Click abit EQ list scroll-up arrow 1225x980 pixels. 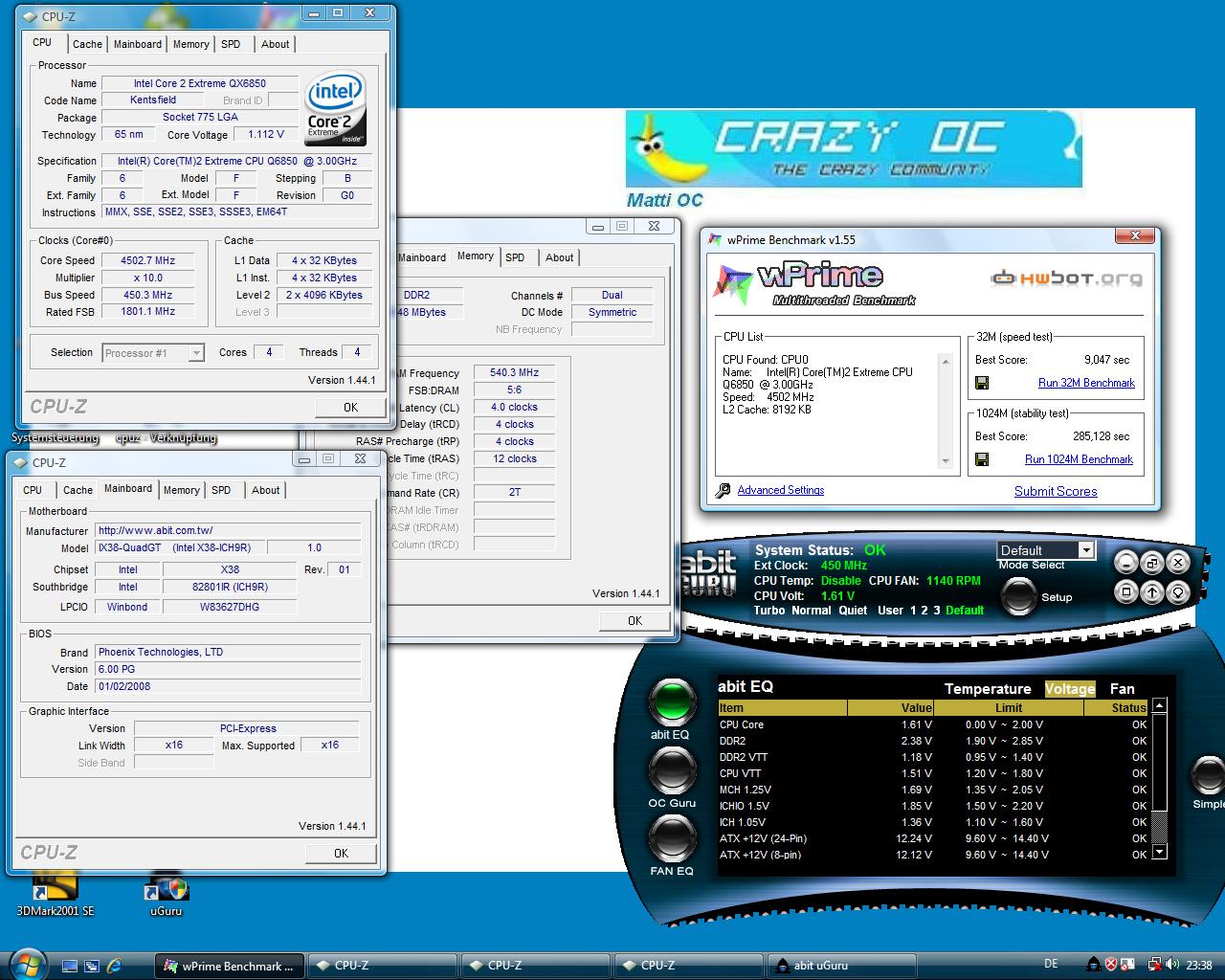1159,705
